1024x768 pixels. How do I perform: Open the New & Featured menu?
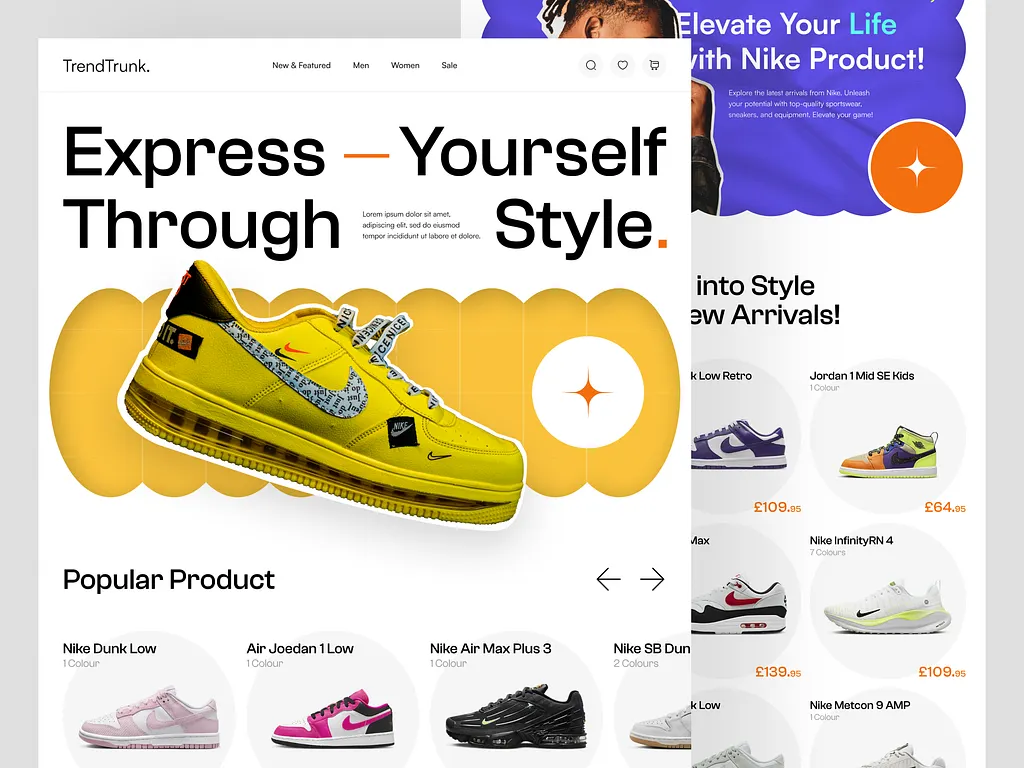coord(301,65)
